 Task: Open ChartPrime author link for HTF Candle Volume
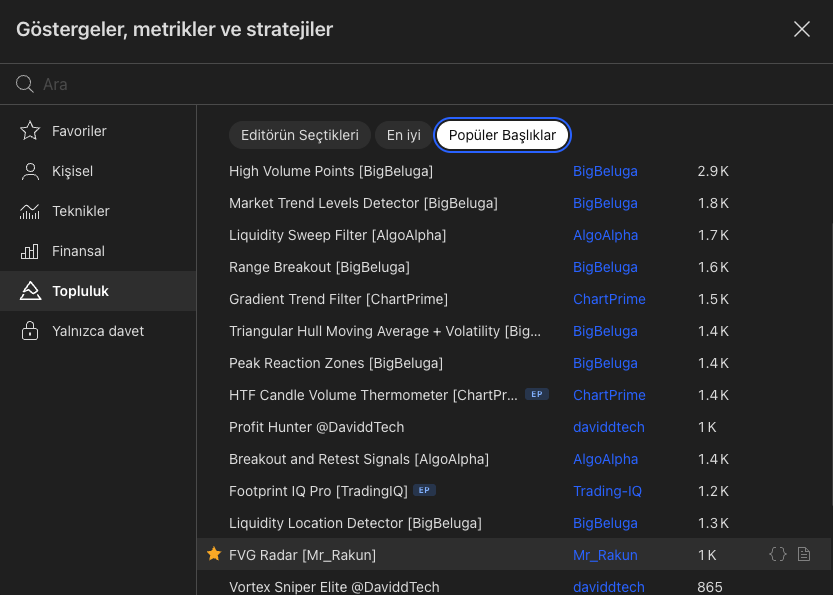point(609,395)
